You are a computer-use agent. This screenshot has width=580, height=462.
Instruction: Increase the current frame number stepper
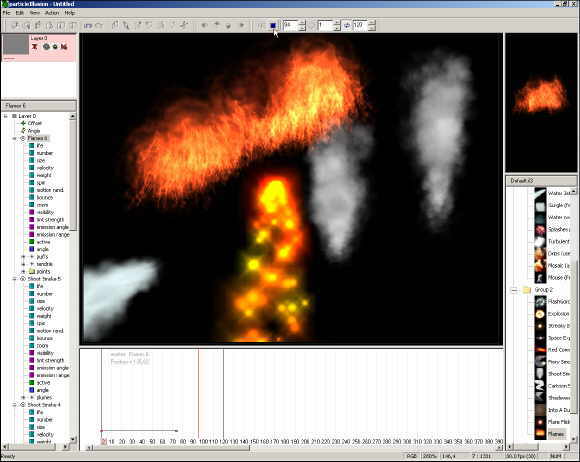(303, 23)
